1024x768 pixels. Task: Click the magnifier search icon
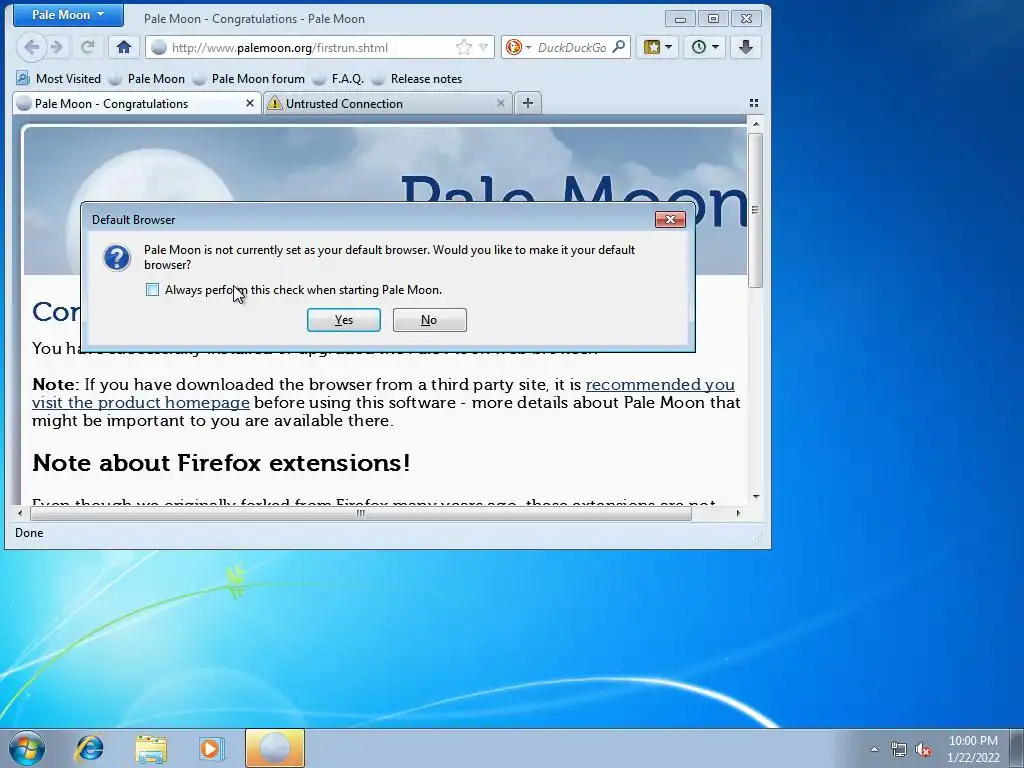pos(618,47)
